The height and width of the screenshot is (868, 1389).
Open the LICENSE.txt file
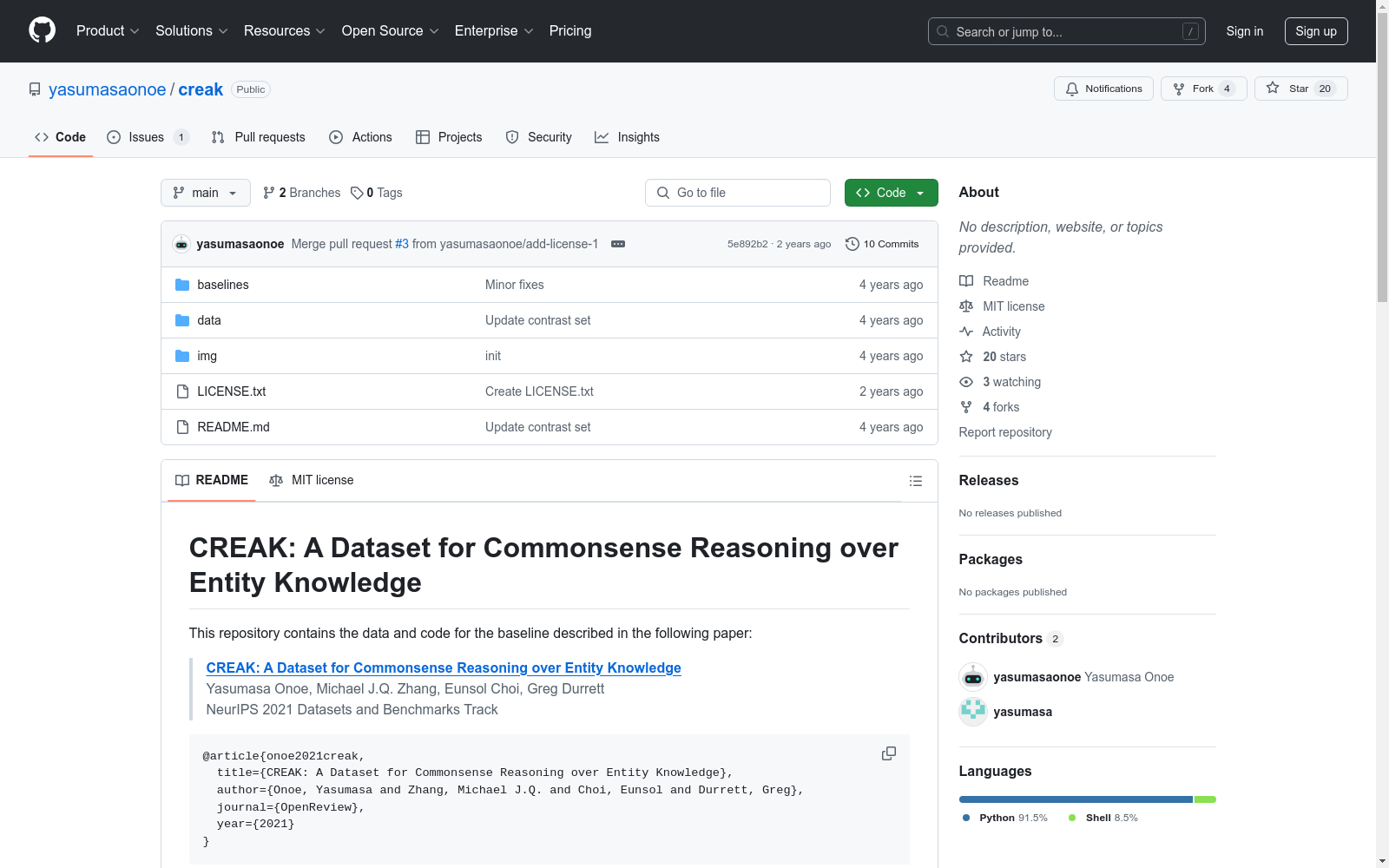coord(232,391)
